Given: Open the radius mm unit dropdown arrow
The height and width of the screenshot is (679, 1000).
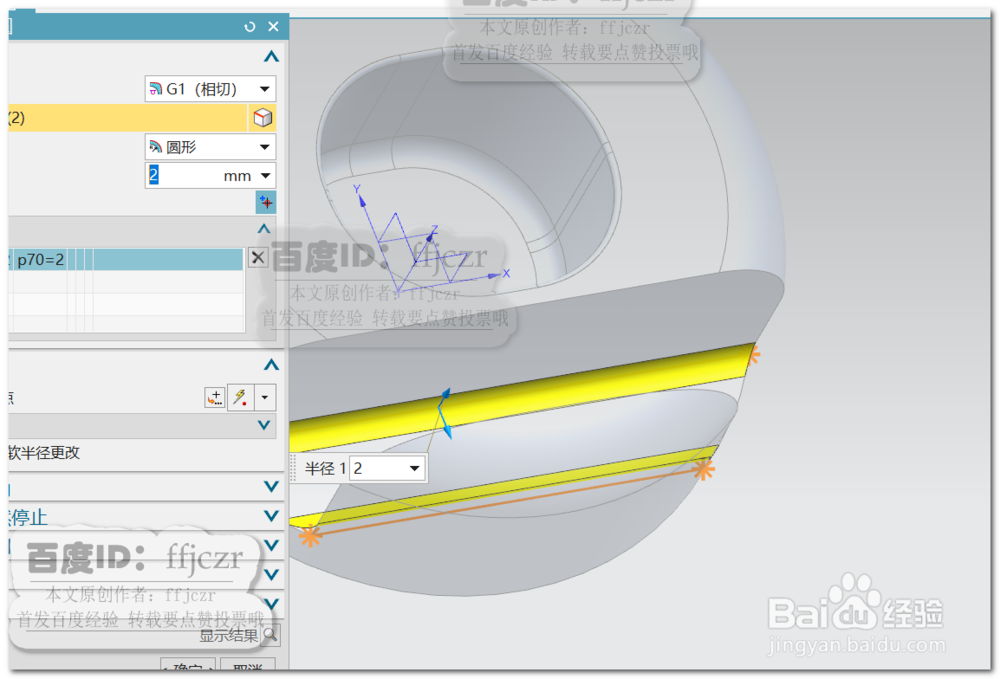Looking at the screenshot, I should point(265,175).
